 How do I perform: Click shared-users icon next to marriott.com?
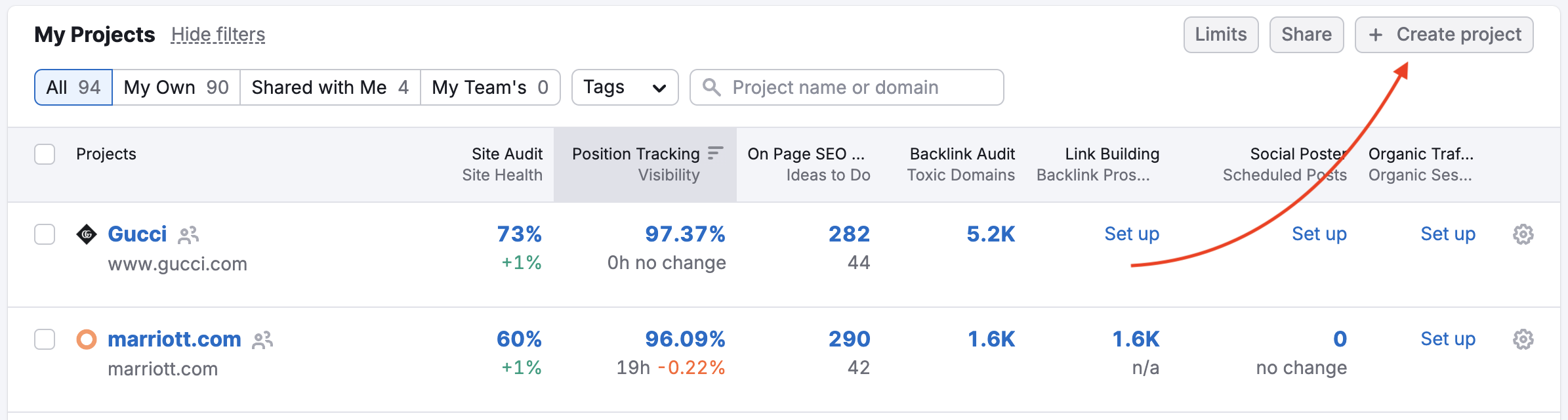(262, 340)
